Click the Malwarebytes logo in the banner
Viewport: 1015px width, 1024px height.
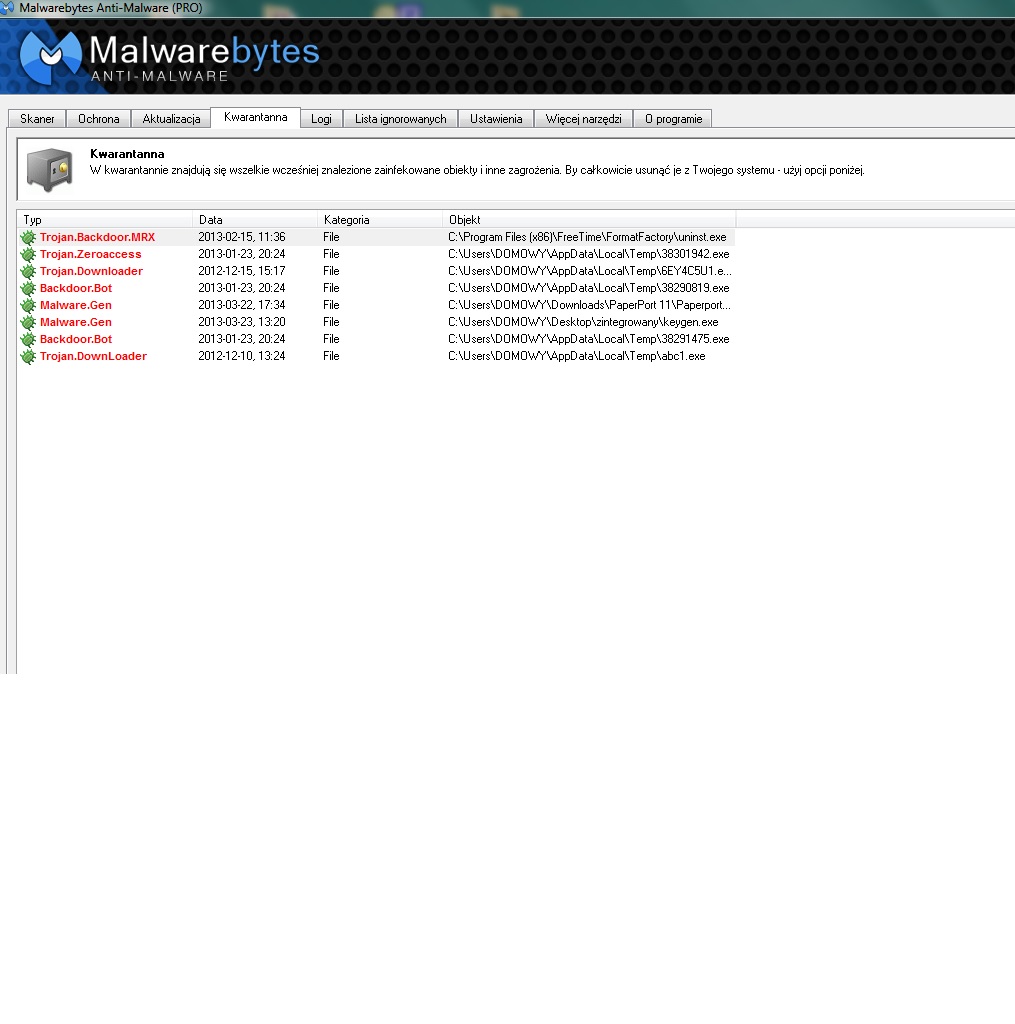click(x=170, y=57)
